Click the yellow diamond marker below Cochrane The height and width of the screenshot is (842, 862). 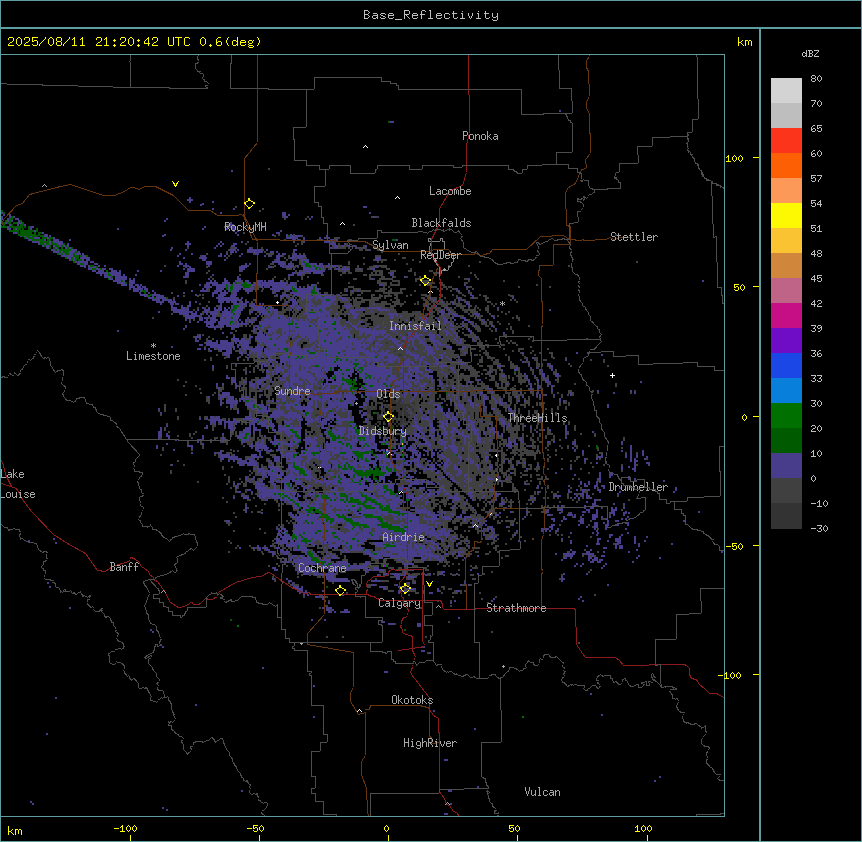341,591
